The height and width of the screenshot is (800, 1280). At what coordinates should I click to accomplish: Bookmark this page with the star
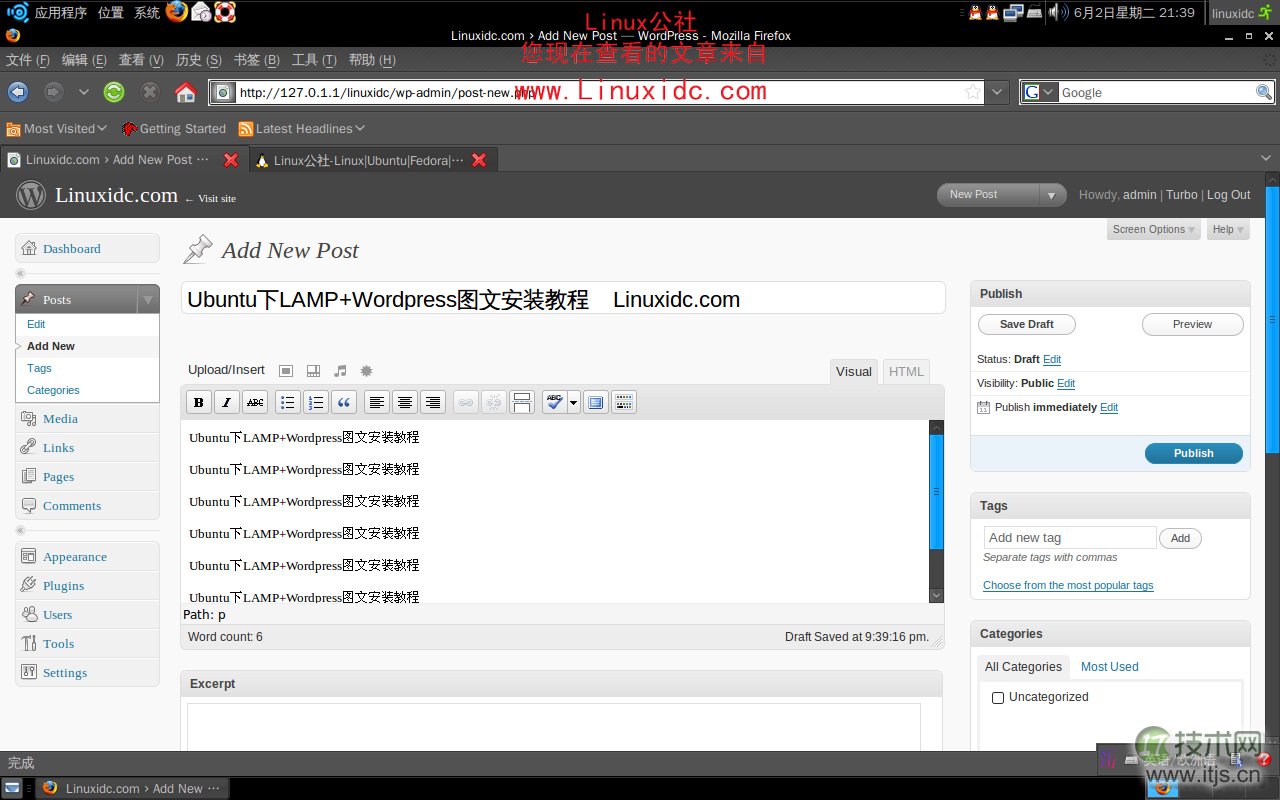click(973, 92)
